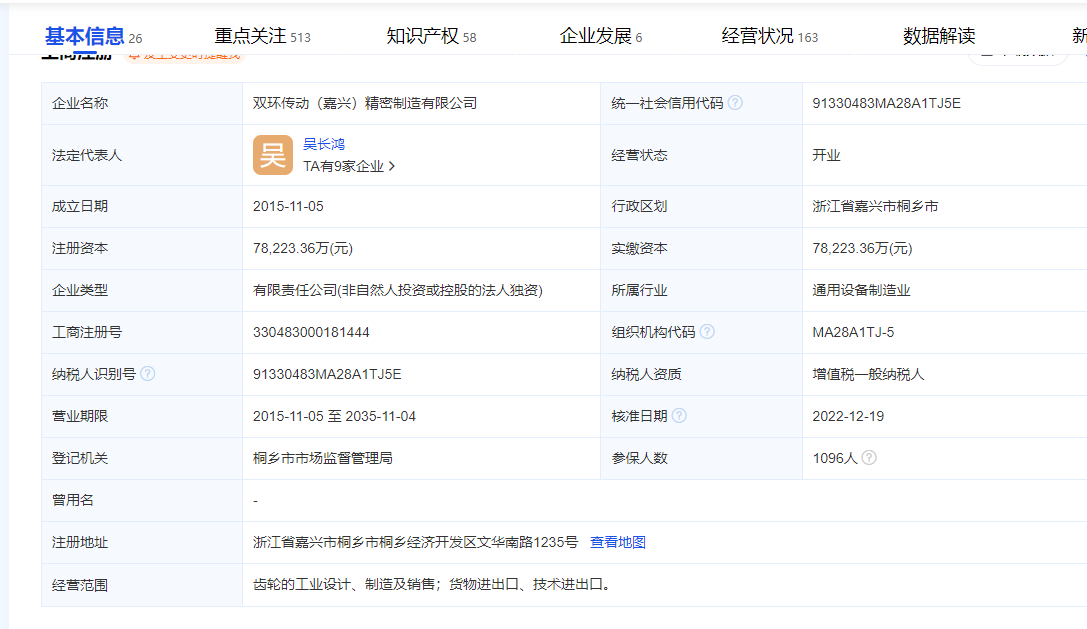Open the 查看地图 link
The height and width of the screenshot is (629, 1087).
click(618, 542)
